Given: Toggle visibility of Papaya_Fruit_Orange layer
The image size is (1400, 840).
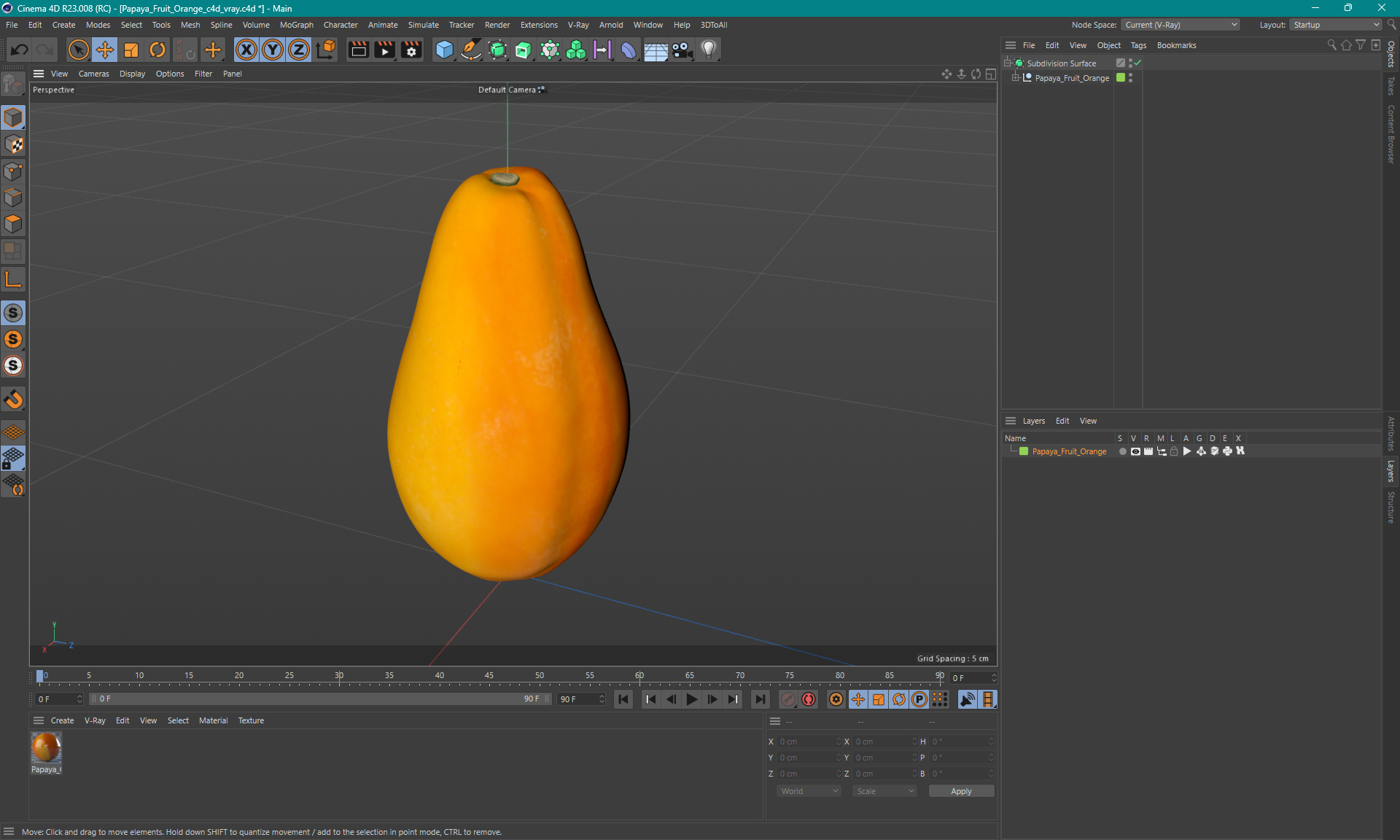Looking at the screenshot, I should pyautogui.click(x=1134, y=451).
